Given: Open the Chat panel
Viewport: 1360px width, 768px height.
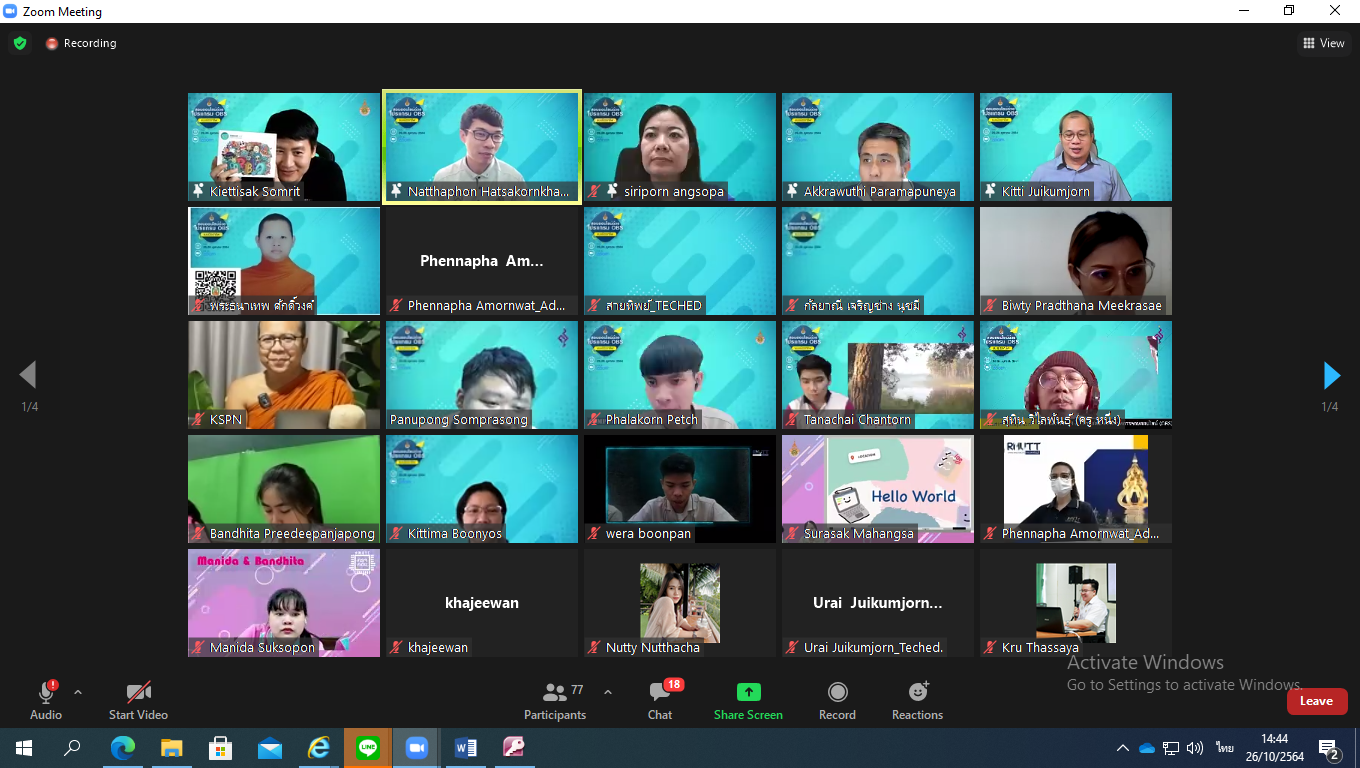Looking at the screenshot, I should coord(660,700).
